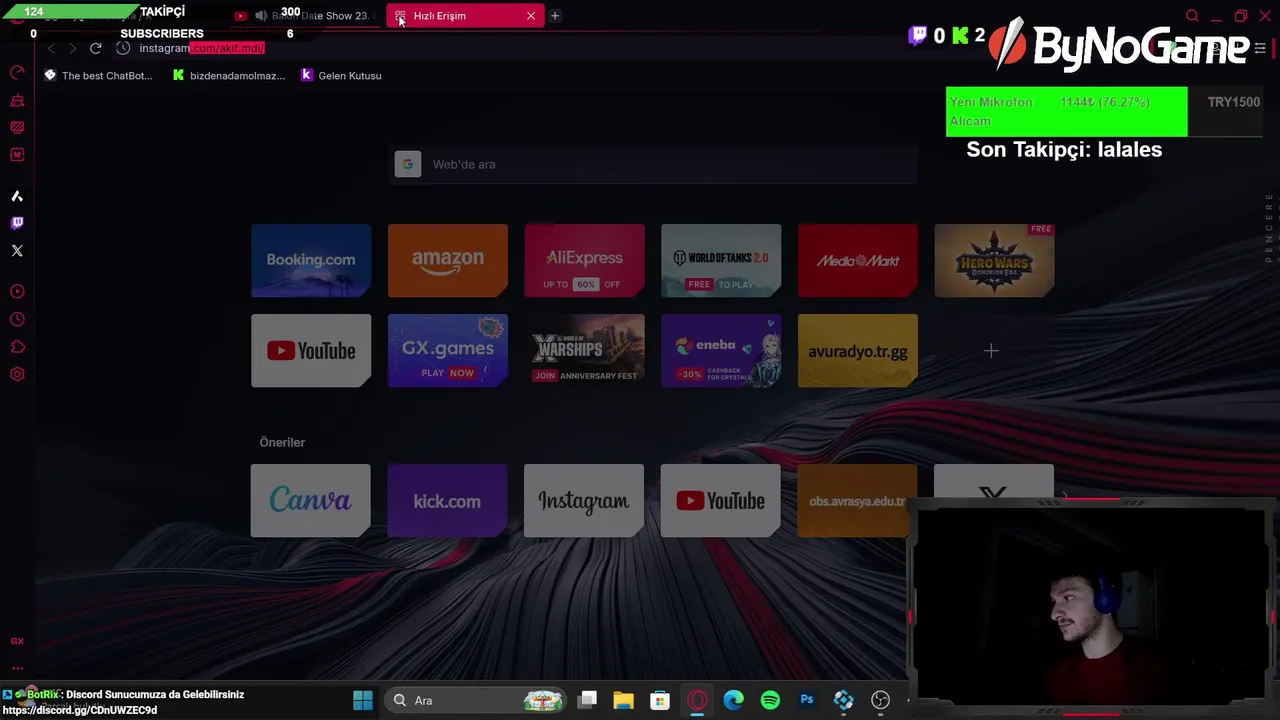The width and height of the screenshot is (1280, 720).
Task: Click the Web'de ara search field
Action: point(655,164)
